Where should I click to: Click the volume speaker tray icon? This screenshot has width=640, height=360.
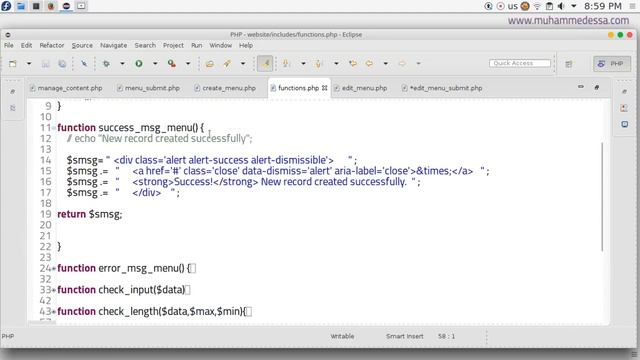(561, 6)
